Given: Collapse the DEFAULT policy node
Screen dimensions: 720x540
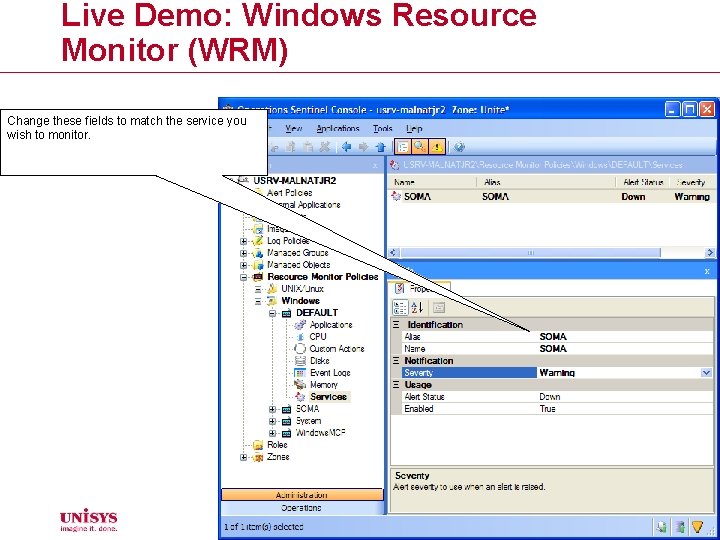Looking at the screenshot, I should (x=272, y=313).
